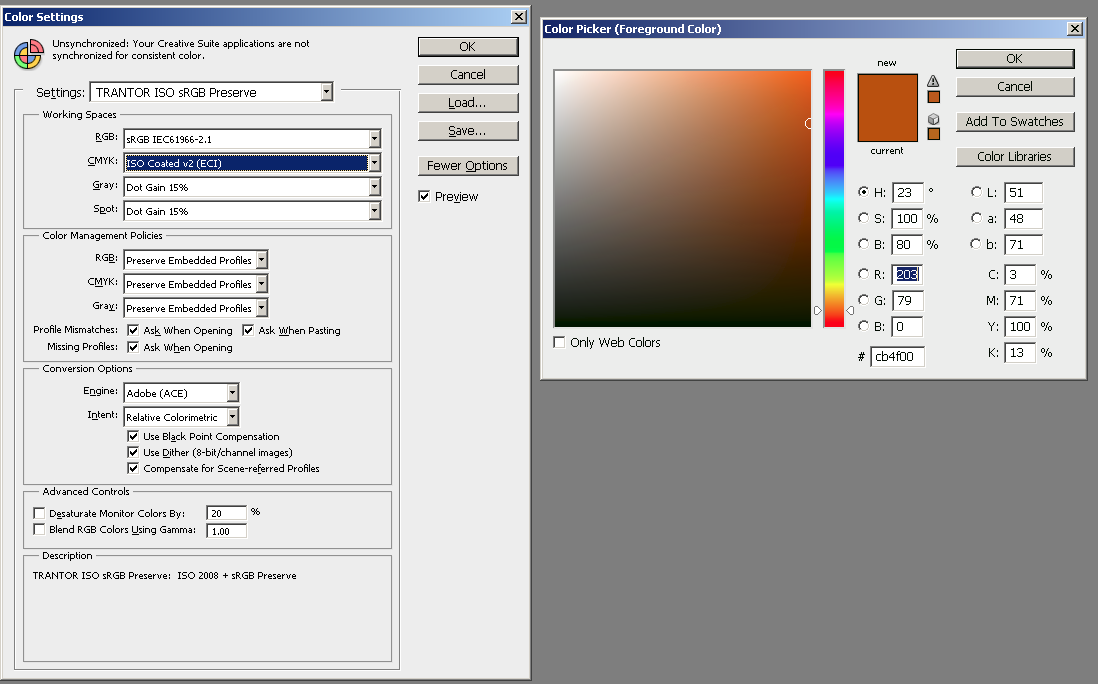Toggle the Preview checkbox
The width and height of the screenshot is (1098, 684).
pos(424,196)
